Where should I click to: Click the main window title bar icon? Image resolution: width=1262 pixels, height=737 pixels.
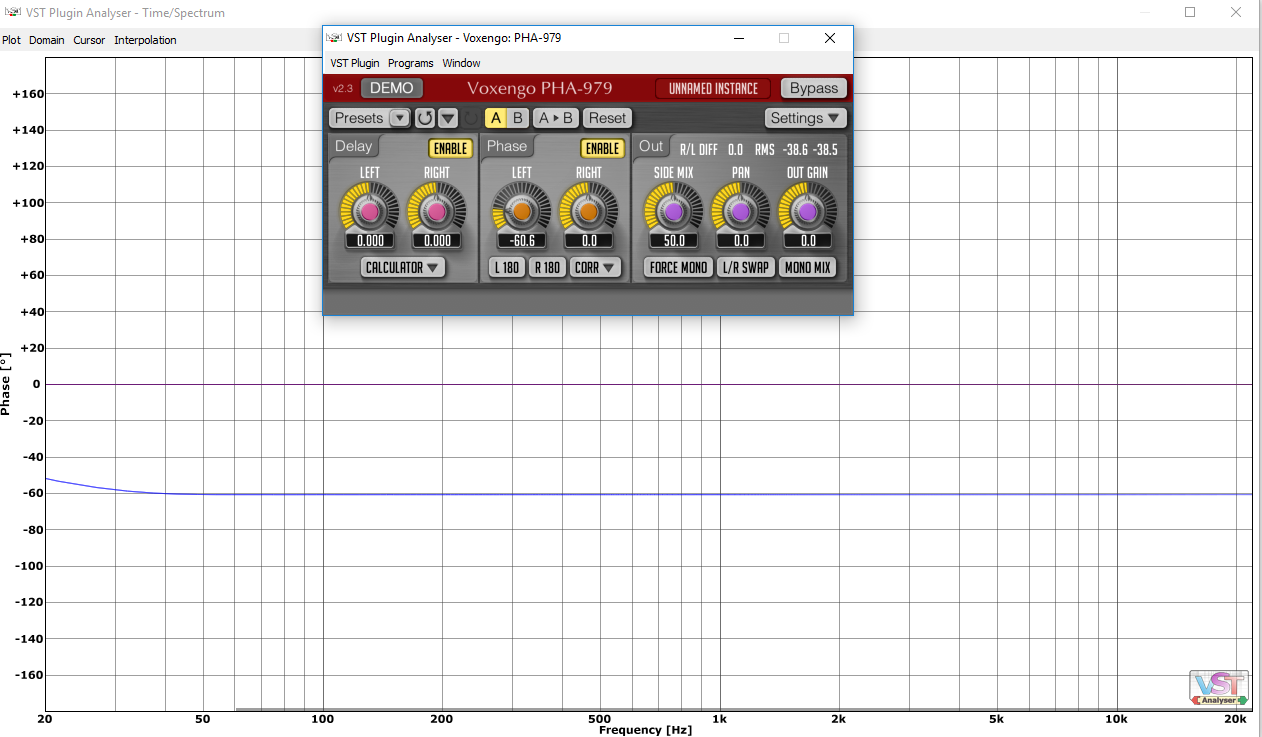pos(11,13)
